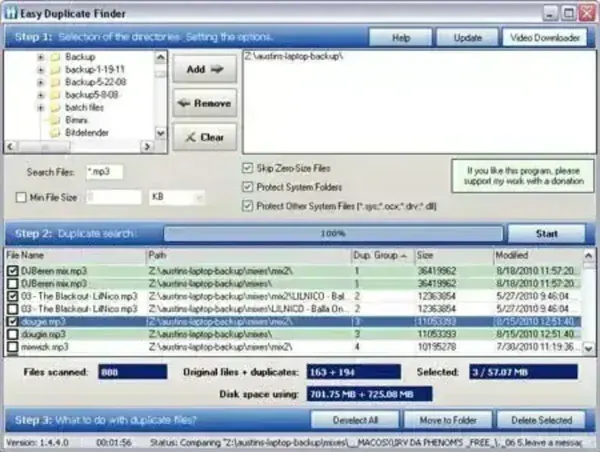Check the mixwizk.mp3 row checkbox
The height and width of the screenshot is (452, 600).
[x=13, y=347]
